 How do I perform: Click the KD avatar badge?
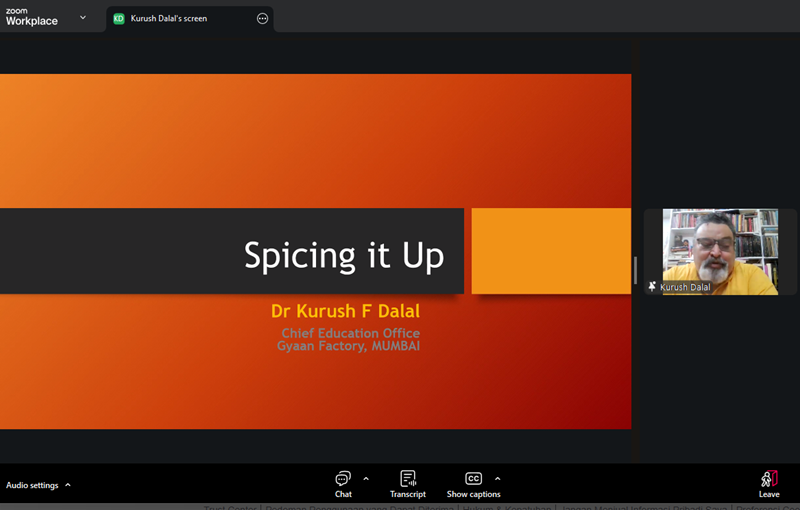(119, 19)
